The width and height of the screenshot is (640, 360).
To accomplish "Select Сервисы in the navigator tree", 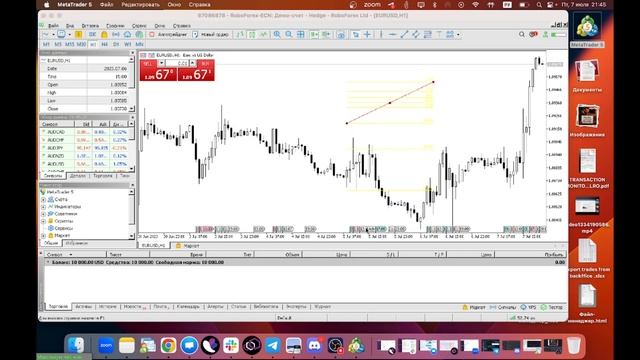I will (64, 228).
